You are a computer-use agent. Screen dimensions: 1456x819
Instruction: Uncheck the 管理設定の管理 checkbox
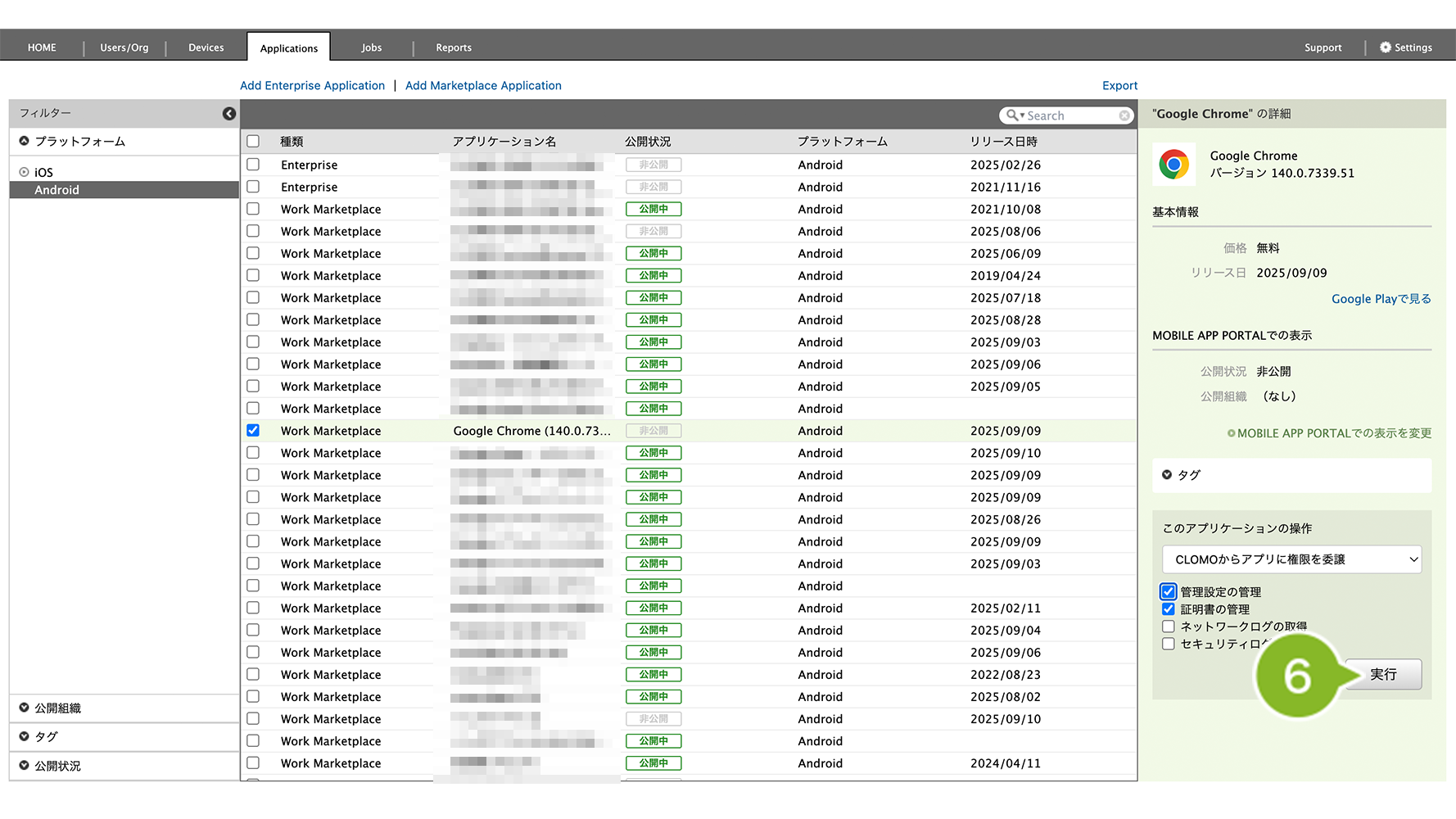[x=1169, y=591]
